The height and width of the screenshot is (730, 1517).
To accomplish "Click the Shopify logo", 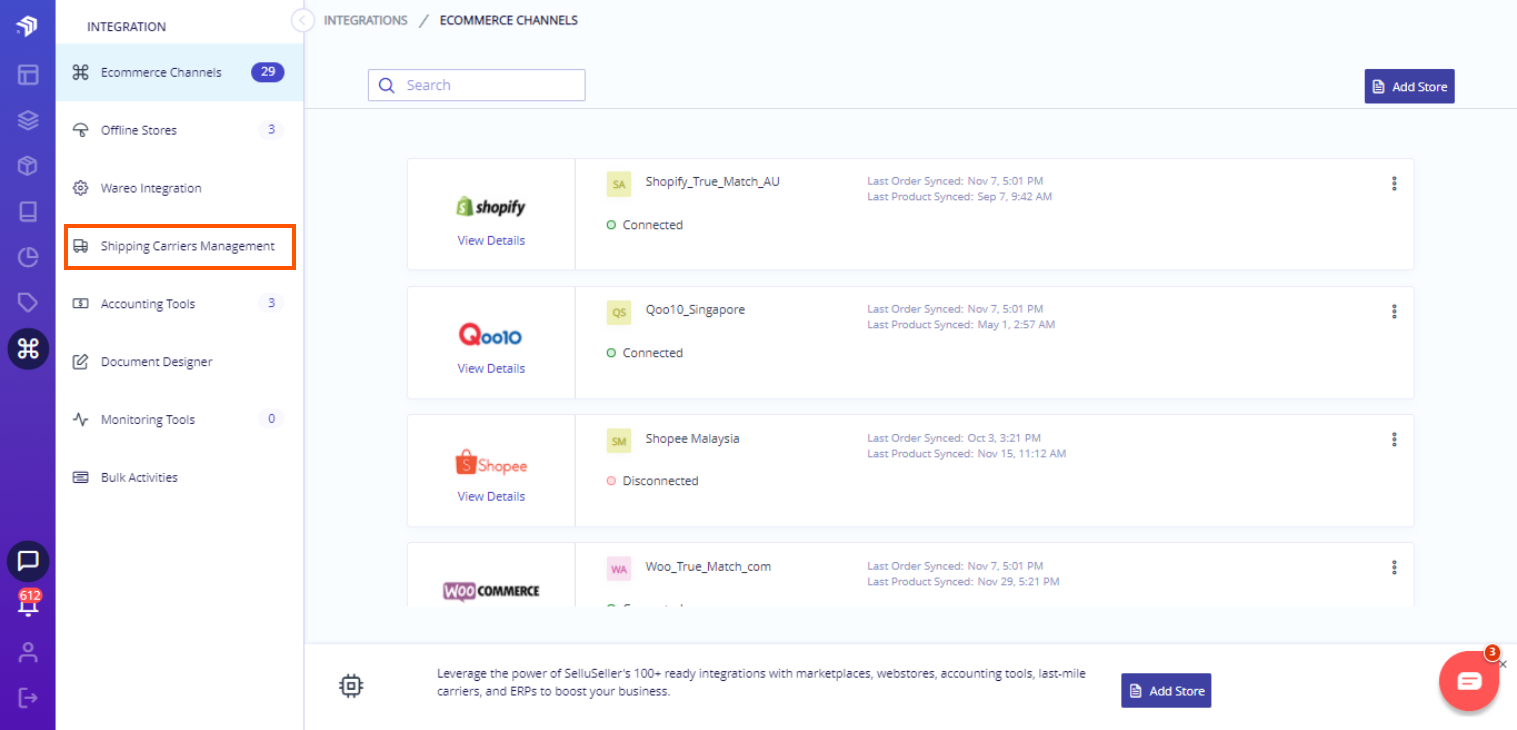I will (490, 206).
